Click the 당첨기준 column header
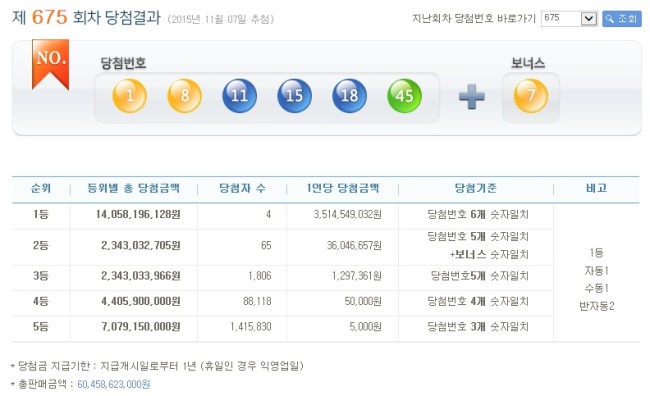The height and width of the screenshot is (396, 650). tap(475, 189)
